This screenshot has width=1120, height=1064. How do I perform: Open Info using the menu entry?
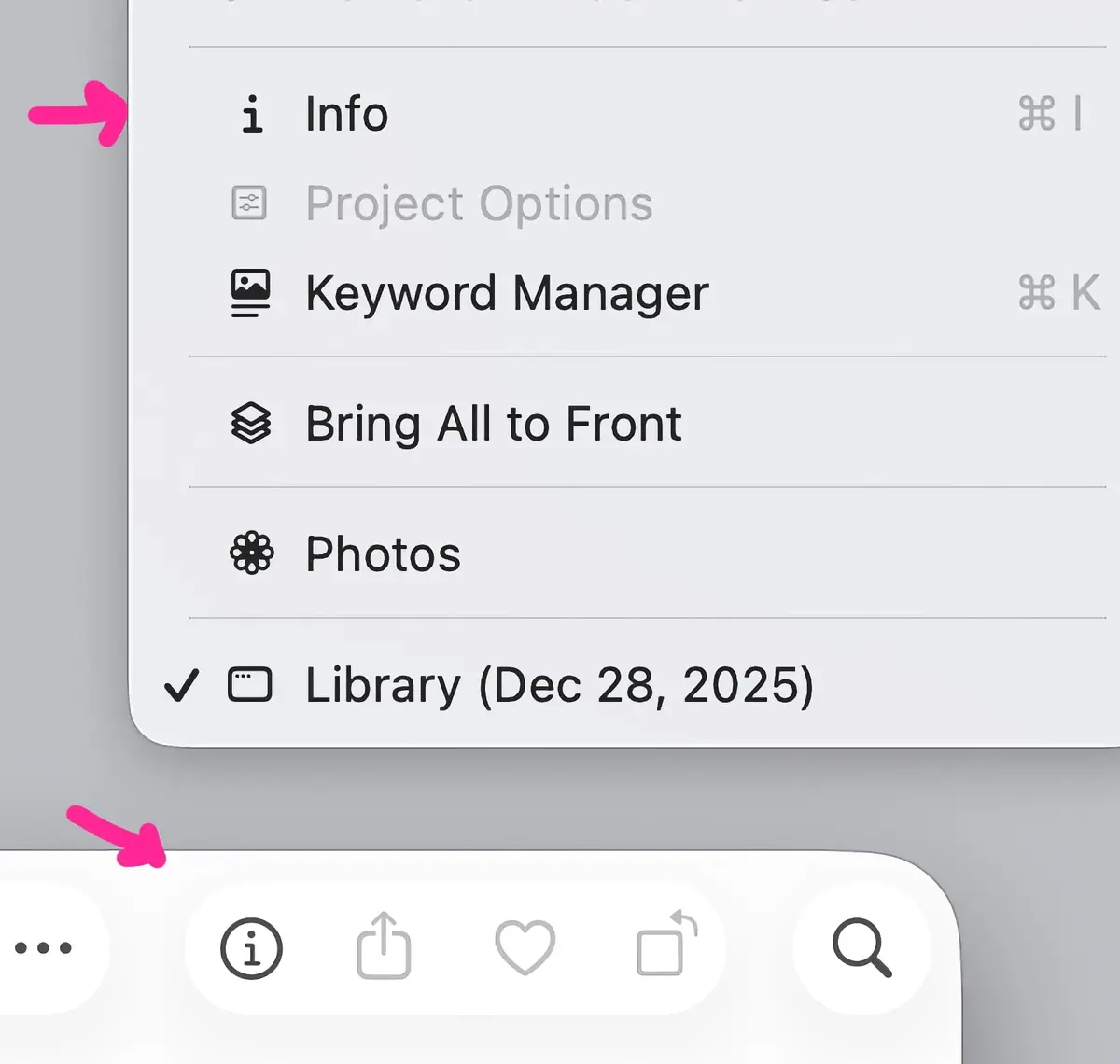pyautogui.click(x=346, y=114)
